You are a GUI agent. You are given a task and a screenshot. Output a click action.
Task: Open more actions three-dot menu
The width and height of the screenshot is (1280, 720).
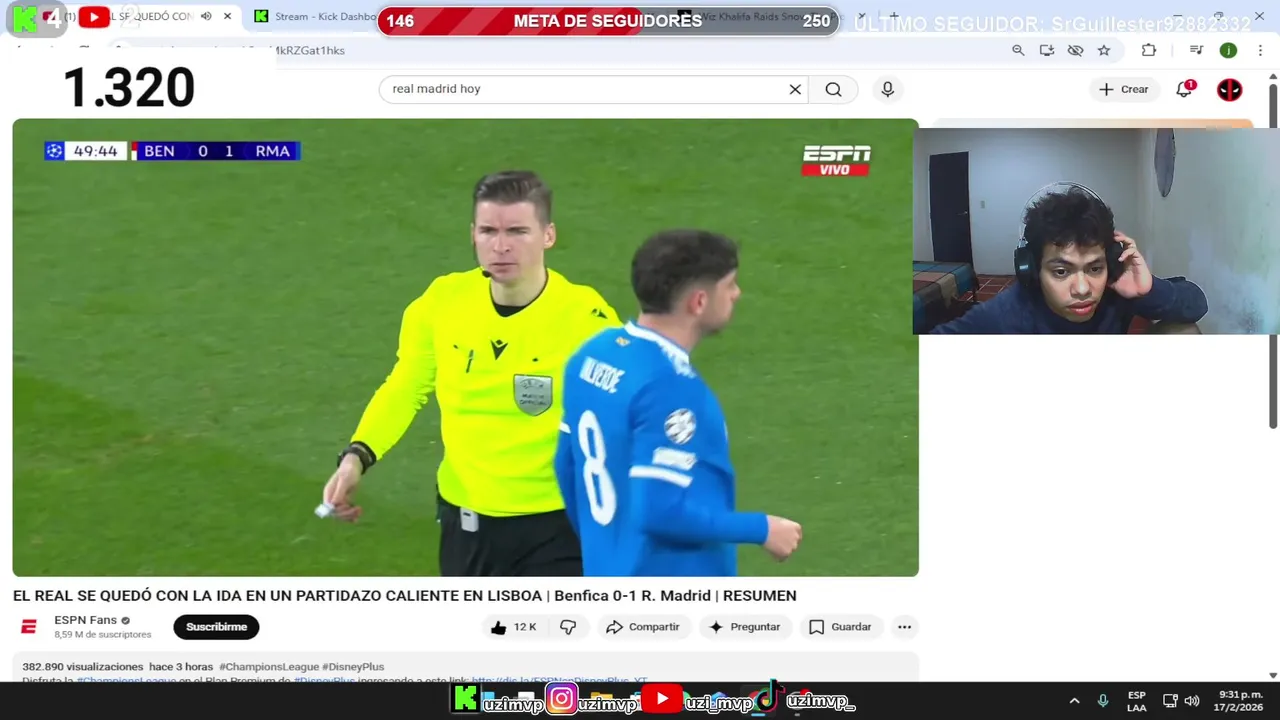(x=904, y=627)
